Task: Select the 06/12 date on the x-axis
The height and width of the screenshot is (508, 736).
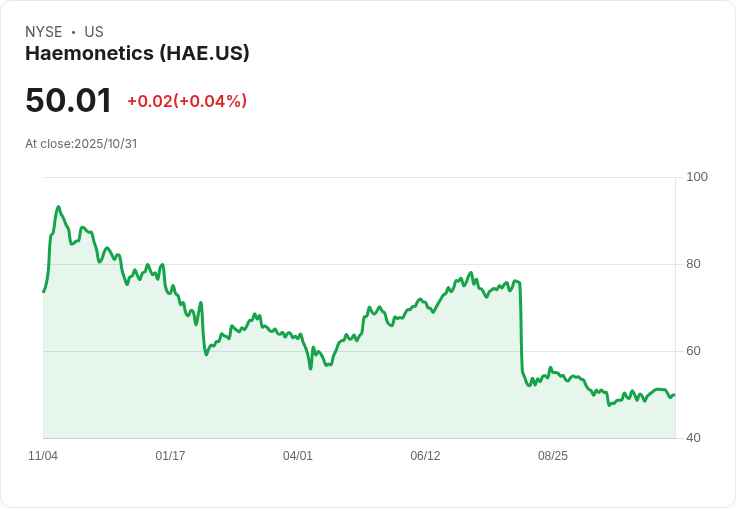Action: (x=425, y=456)
